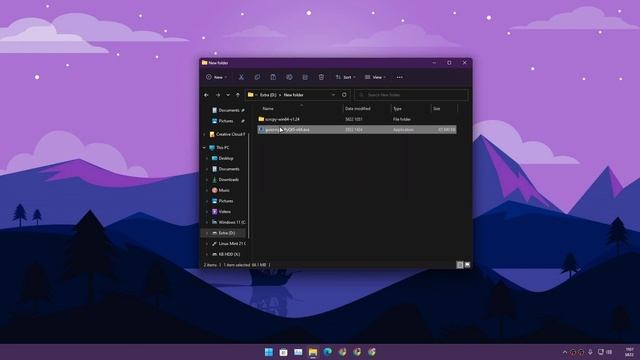Show hidden system tray icons
This screenshot has width=640, height=360.
pos(565,352)
